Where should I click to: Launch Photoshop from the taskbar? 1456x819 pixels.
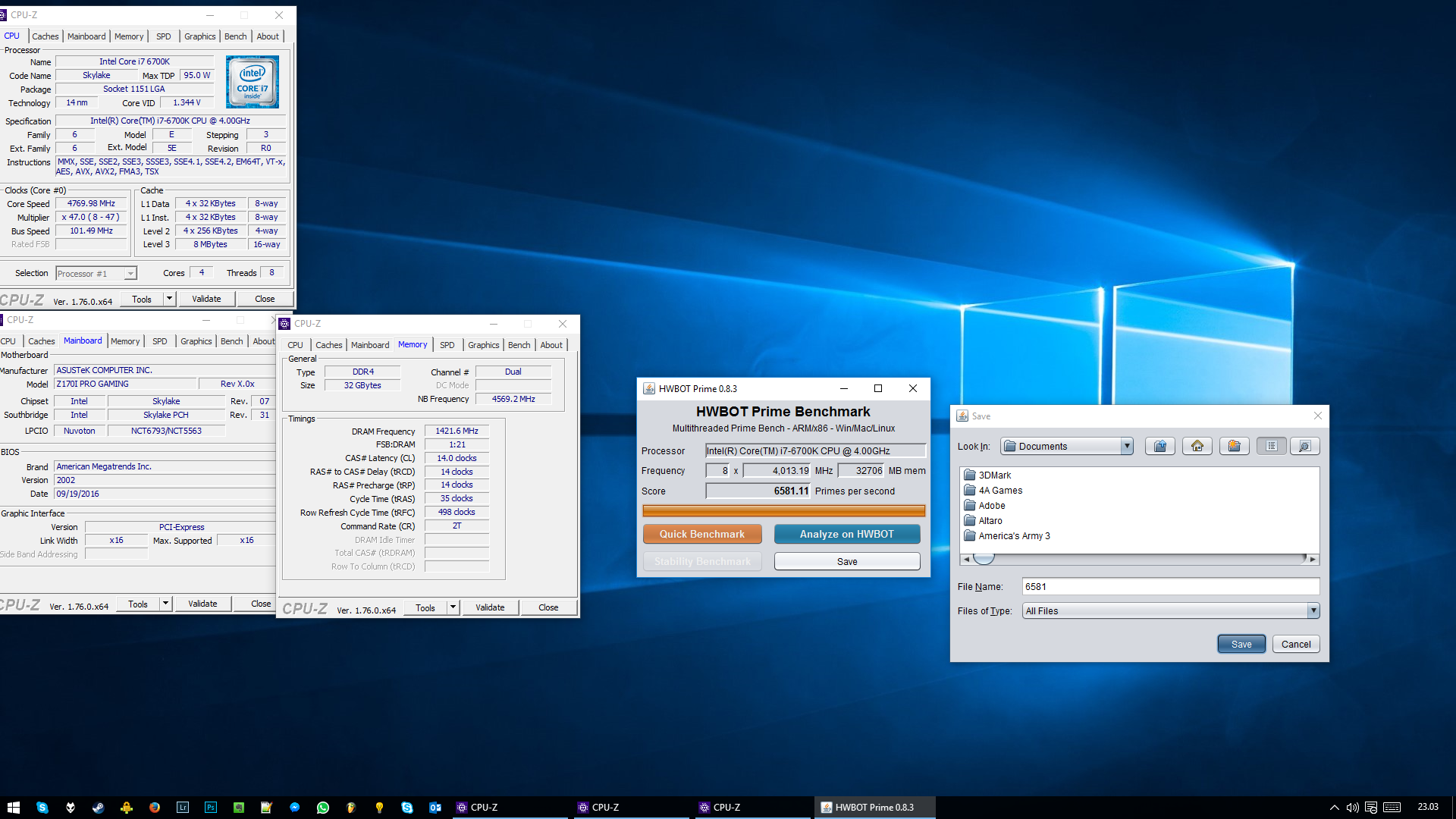tap(211, 808)
